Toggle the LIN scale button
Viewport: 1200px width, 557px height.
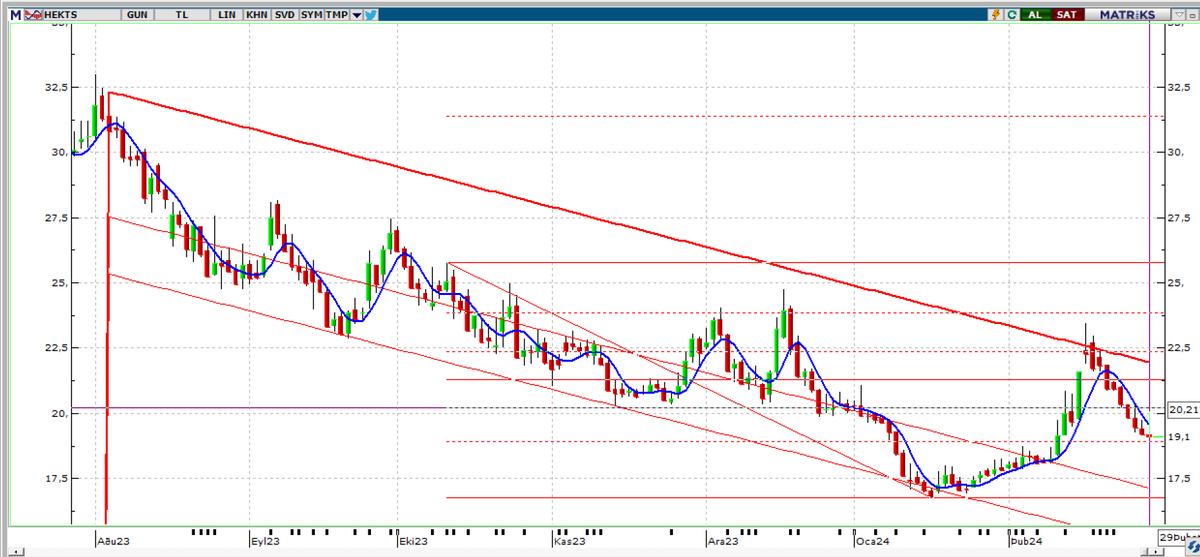pos(226,15)
